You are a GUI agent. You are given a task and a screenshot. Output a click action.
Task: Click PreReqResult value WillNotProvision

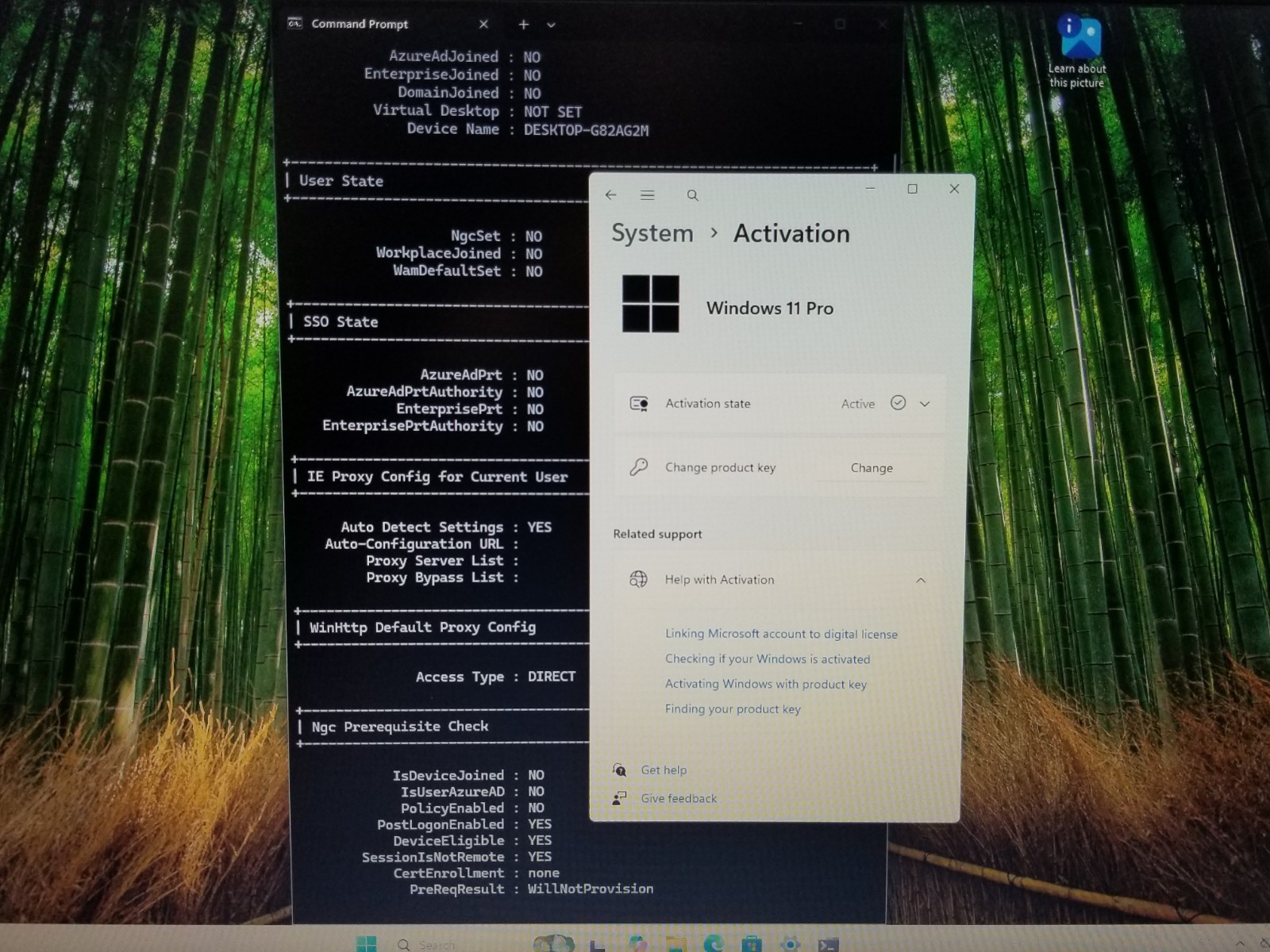[591, 889]
